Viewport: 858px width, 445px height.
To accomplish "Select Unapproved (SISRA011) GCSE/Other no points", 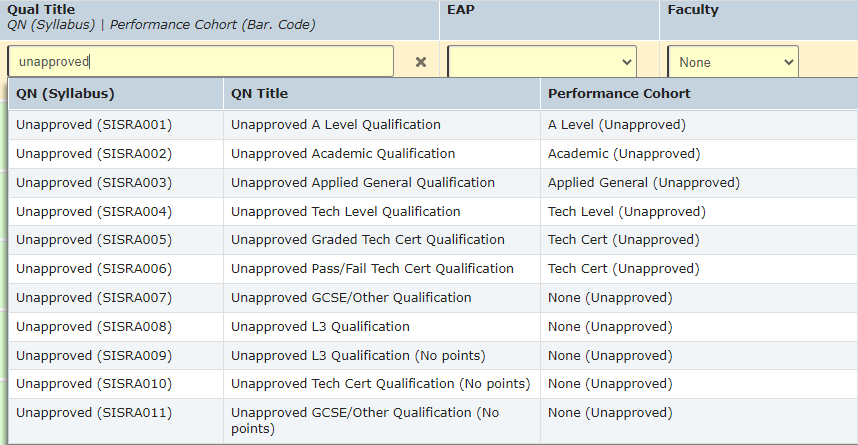I will pyautogui.click(x=94, y=413).
